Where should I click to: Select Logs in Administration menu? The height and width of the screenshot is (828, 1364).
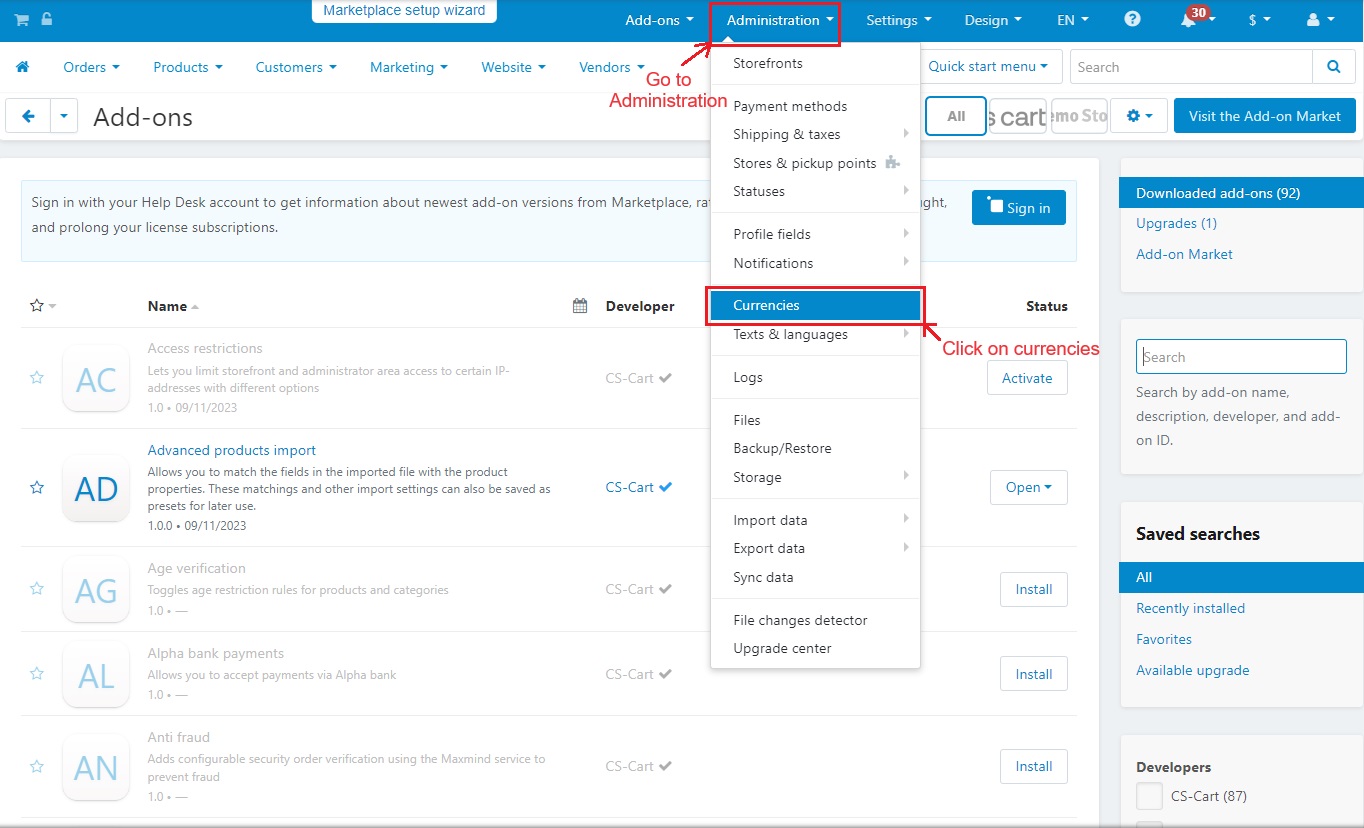tap(815, 377)
